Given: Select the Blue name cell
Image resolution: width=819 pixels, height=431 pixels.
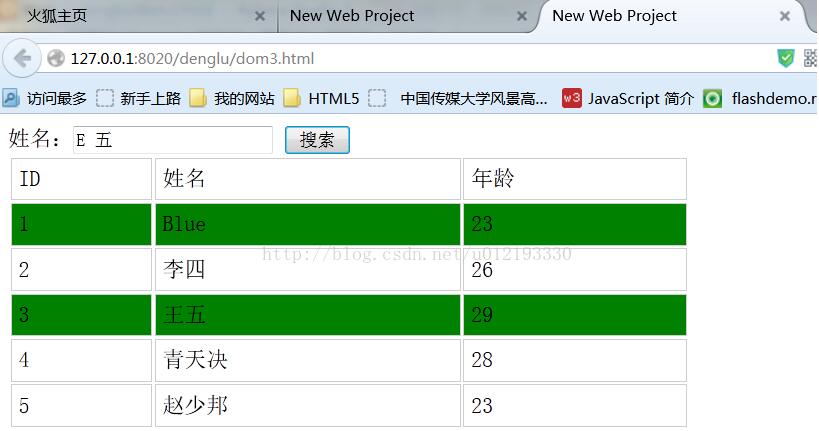Looking at the screenshot, I should point(308,224).
